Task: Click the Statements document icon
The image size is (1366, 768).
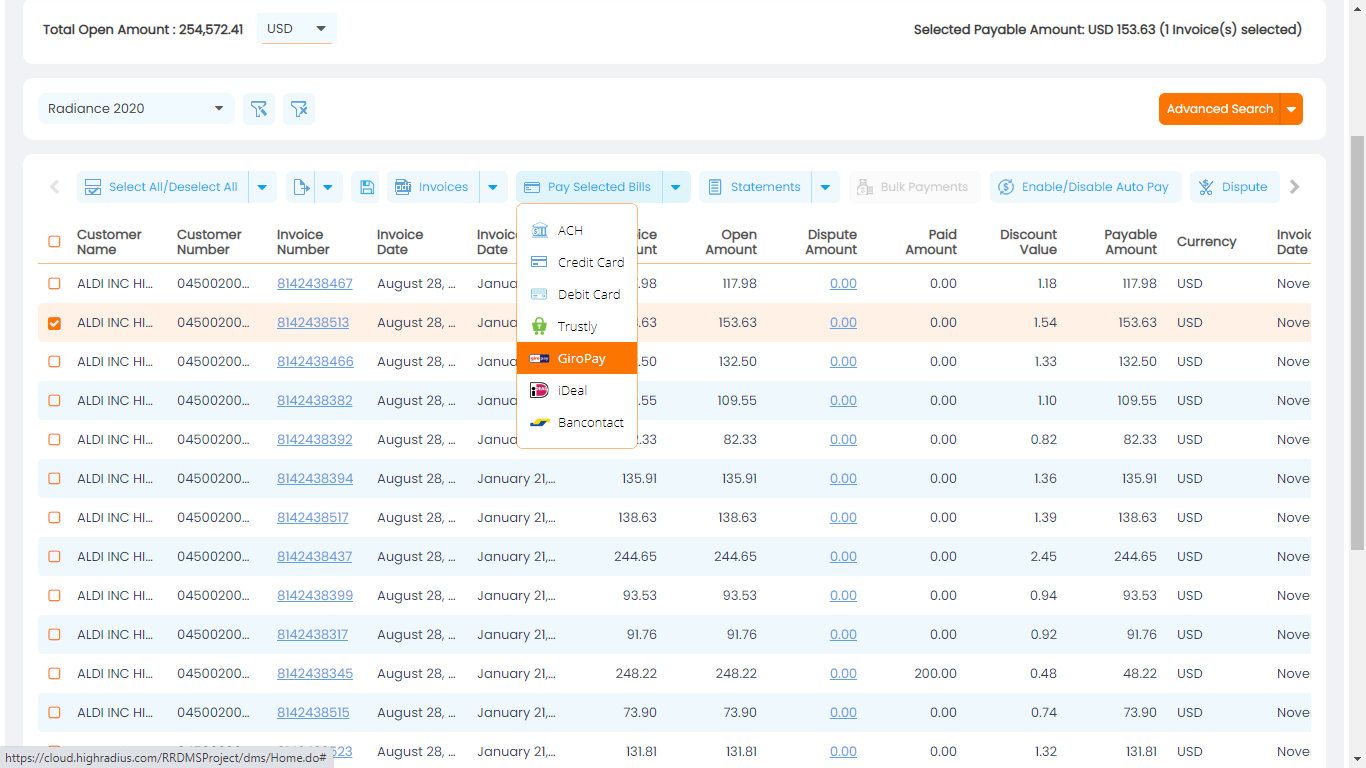Action: pos(716,186)
